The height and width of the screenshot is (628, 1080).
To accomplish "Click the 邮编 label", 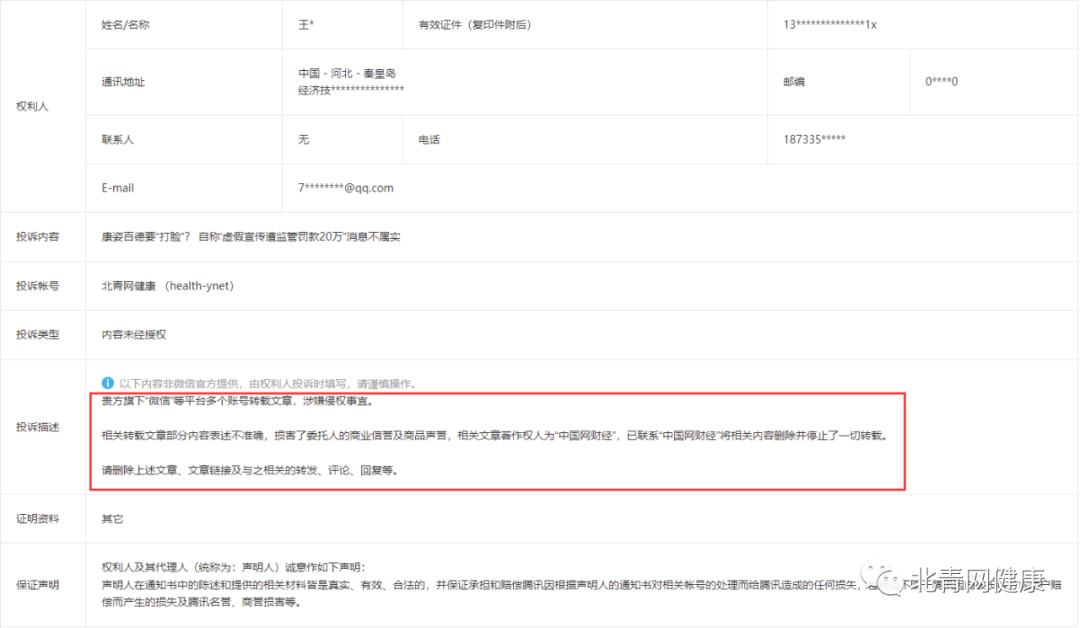I will (x=794, y=82).
